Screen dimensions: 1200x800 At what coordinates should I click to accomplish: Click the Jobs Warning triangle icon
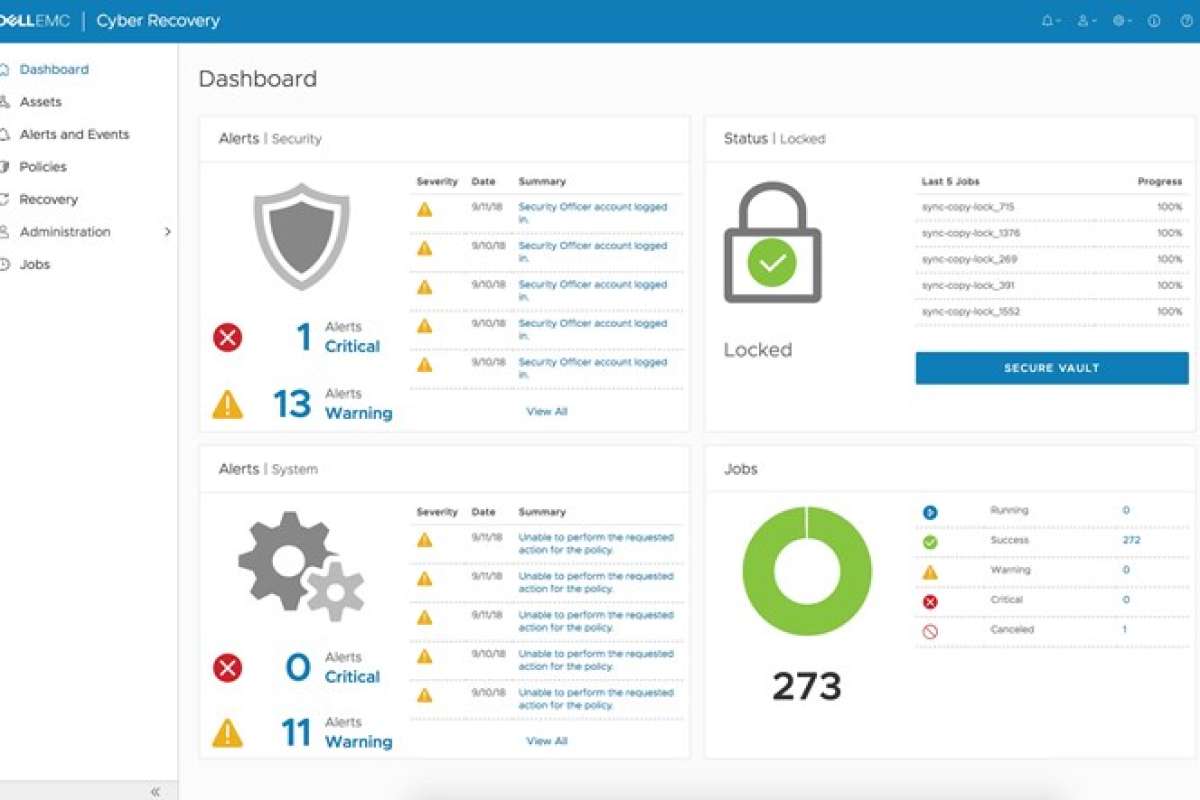930,572
